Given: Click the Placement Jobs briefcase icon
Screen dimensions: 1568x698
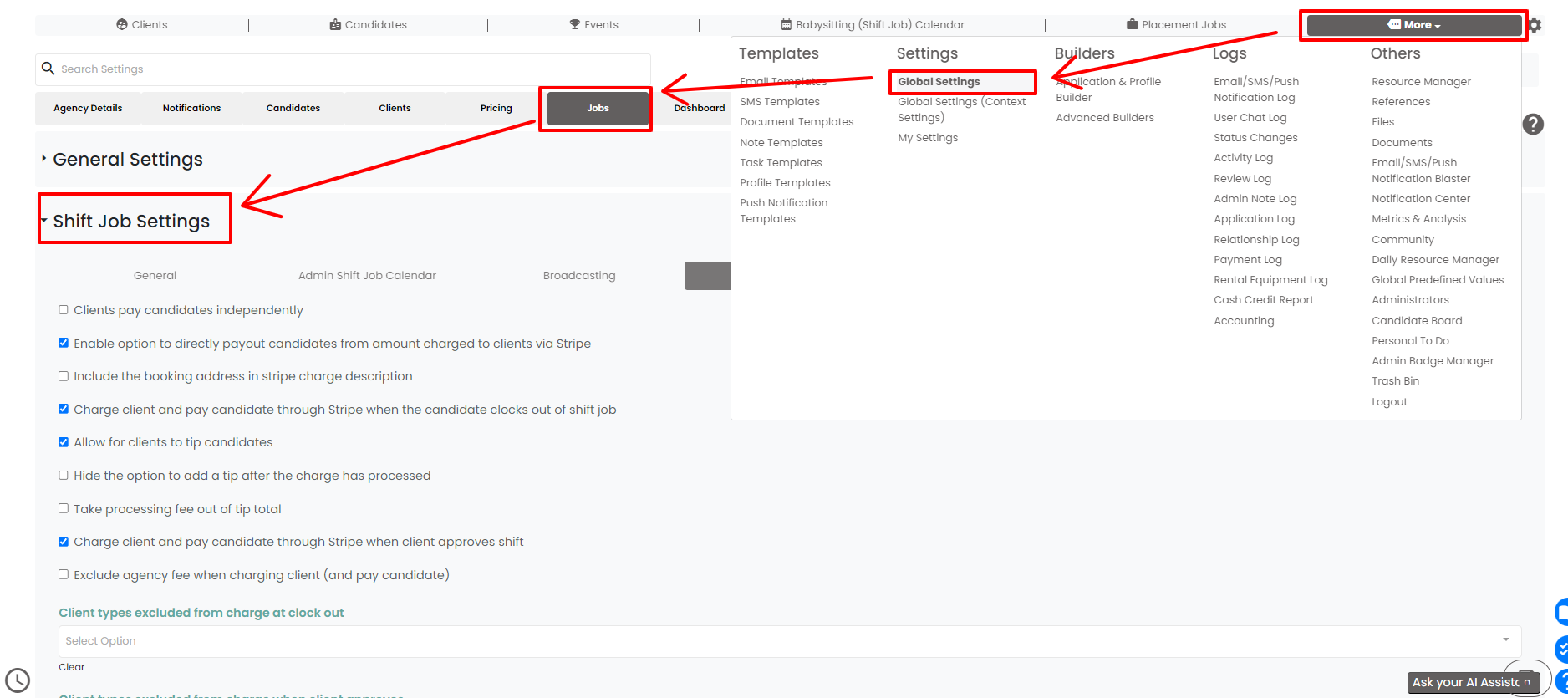Looking at the screenshot, I should [1133, 25].
